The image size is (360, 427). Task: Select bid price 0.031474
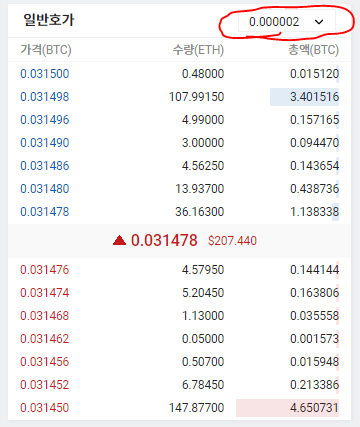(45, 293)
